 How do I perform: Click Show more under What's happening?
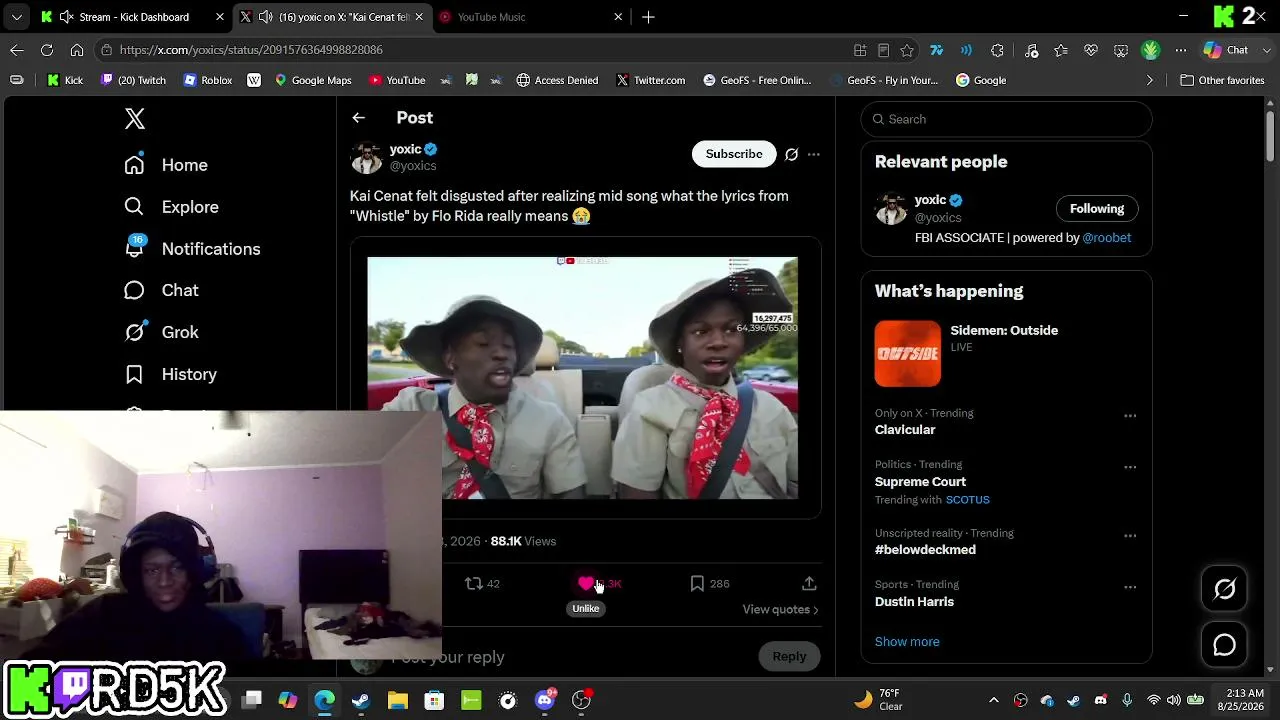[907, 642]
